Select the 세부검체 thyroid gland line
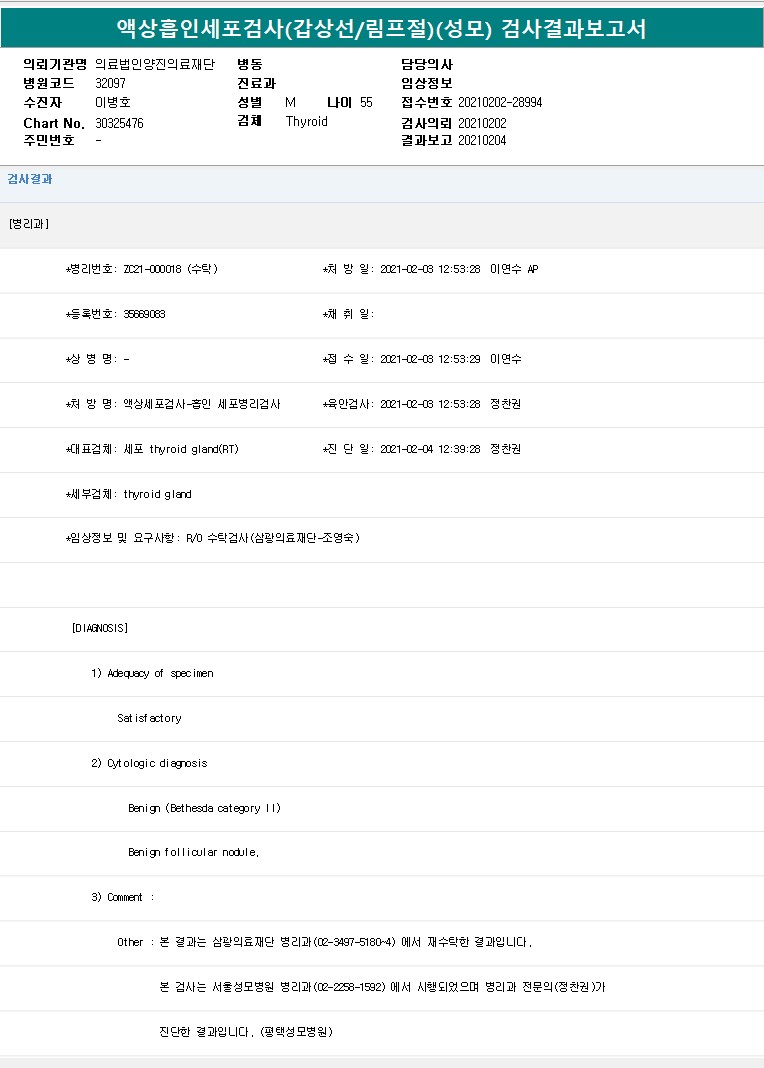The image size is (764, 1068). coord(129,494)
